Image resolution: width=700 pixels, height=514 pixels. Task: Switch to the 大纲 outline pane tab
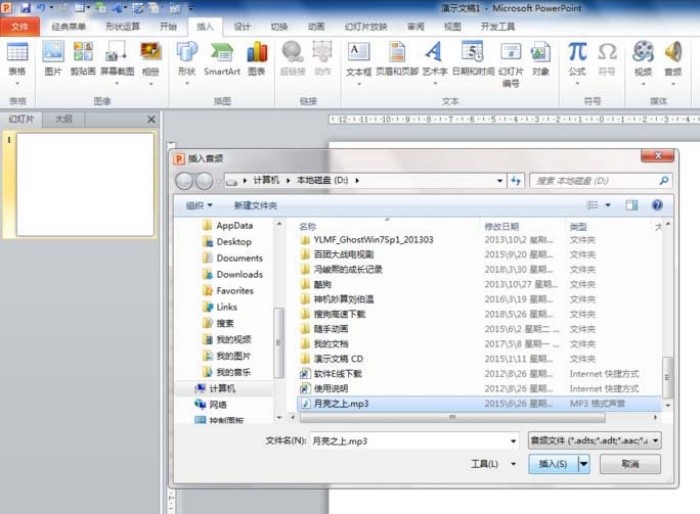point(63,119)
